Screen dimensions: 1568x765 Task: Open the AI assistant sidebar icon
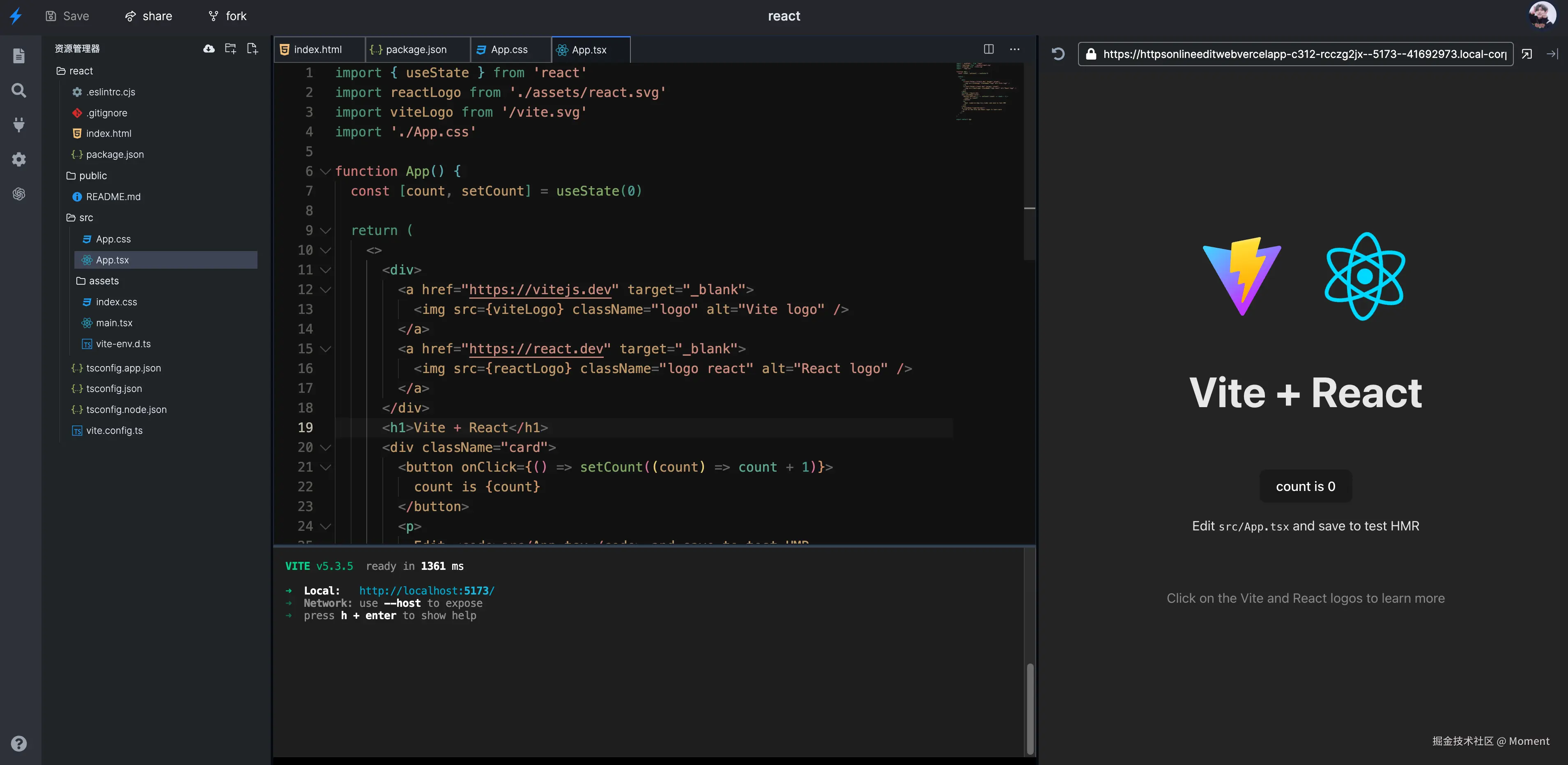tap(19, 194)
